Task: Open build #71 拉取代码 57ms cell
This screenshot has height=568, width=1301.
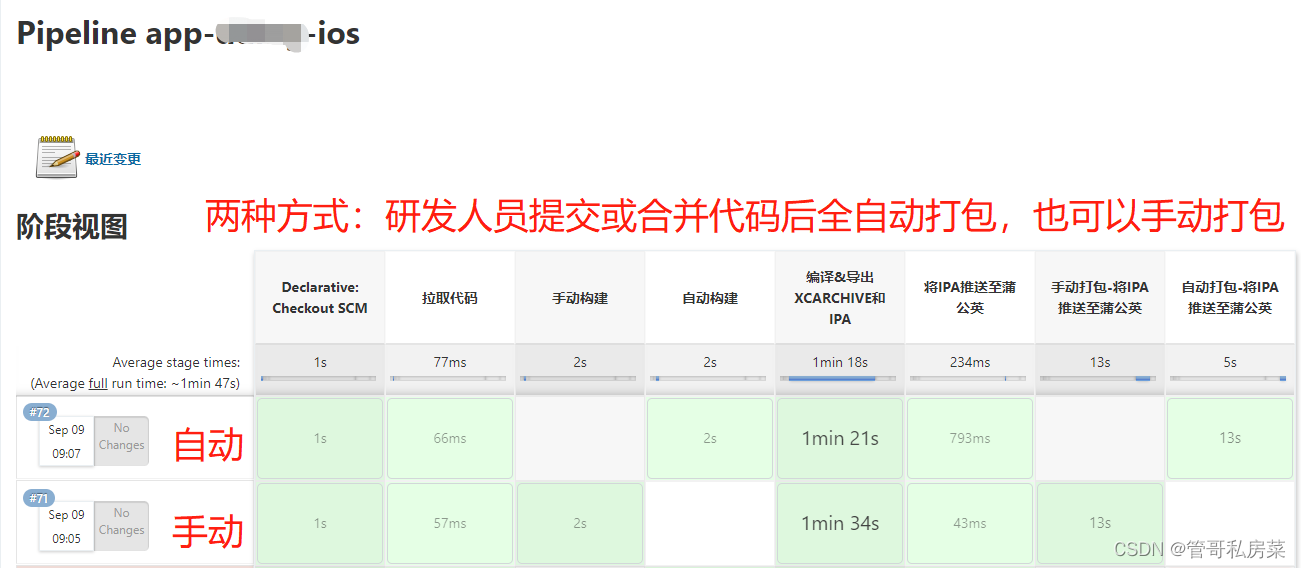Action: (x=450, y=523)
